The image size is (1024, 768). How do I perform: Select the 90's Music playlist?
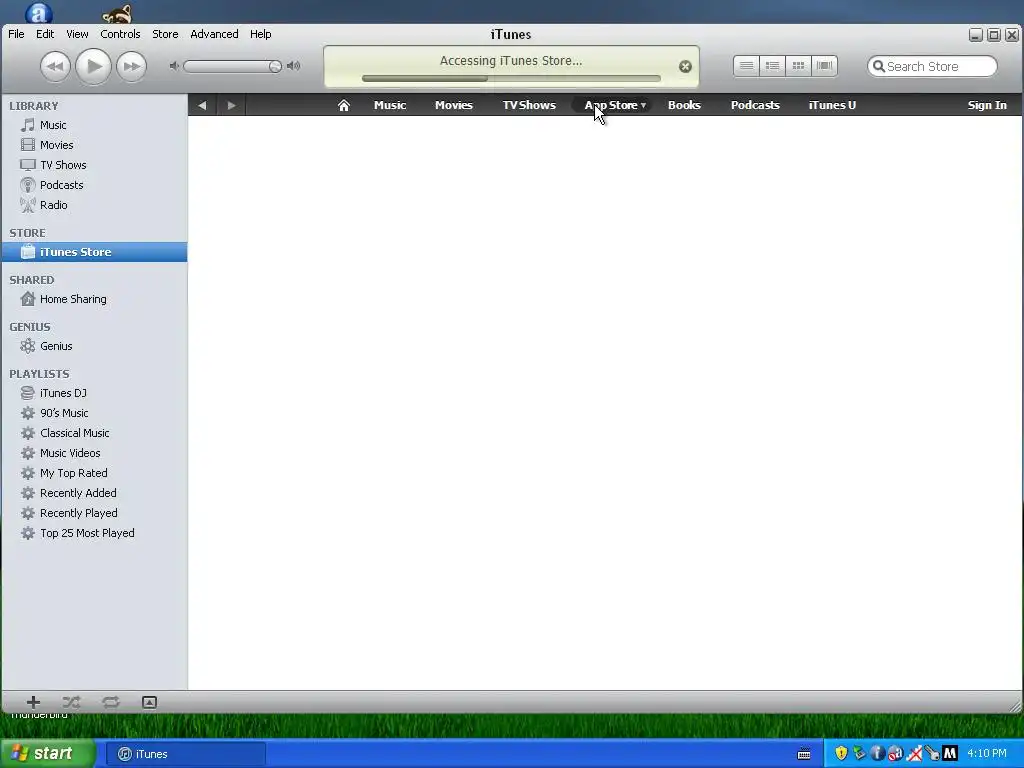tap(94, 413)
